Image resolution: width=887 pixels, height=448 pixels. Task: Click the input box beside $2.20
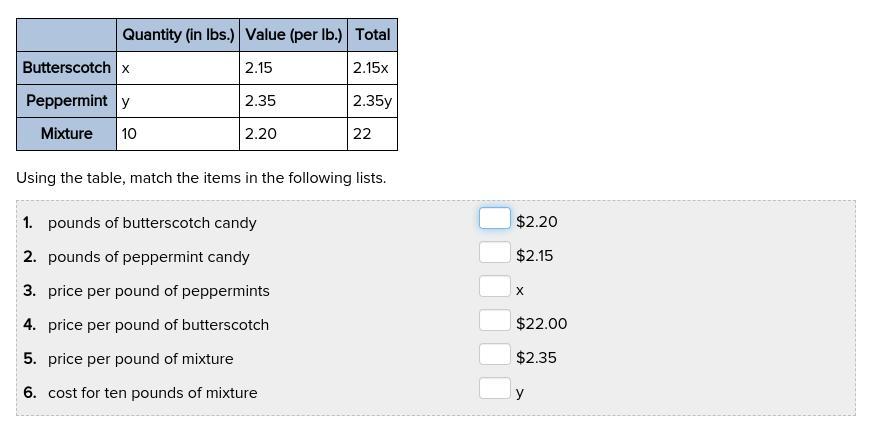pyautogui.click(x=494, y=218)
